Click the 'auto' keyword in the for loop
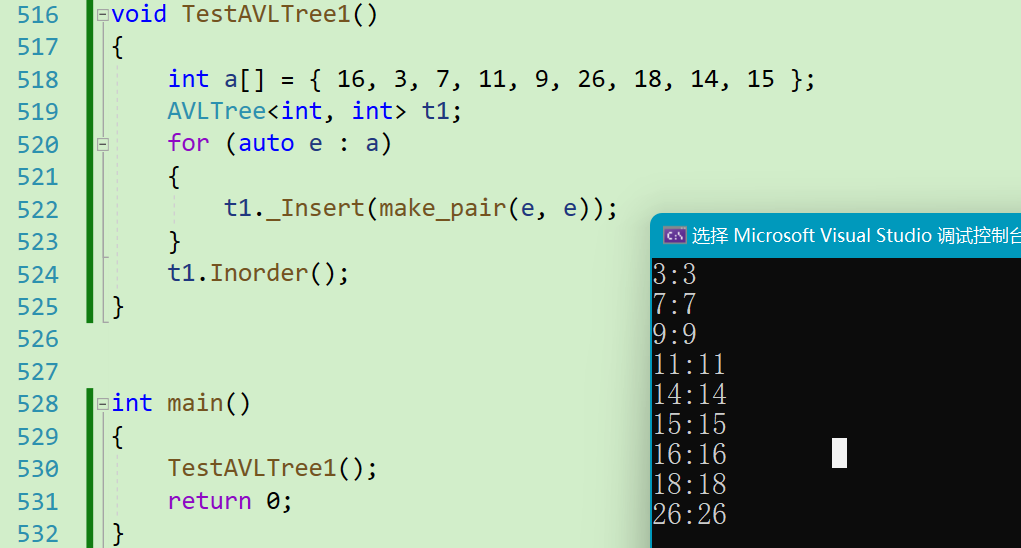 pyautogui.click(x=266, y=144)
